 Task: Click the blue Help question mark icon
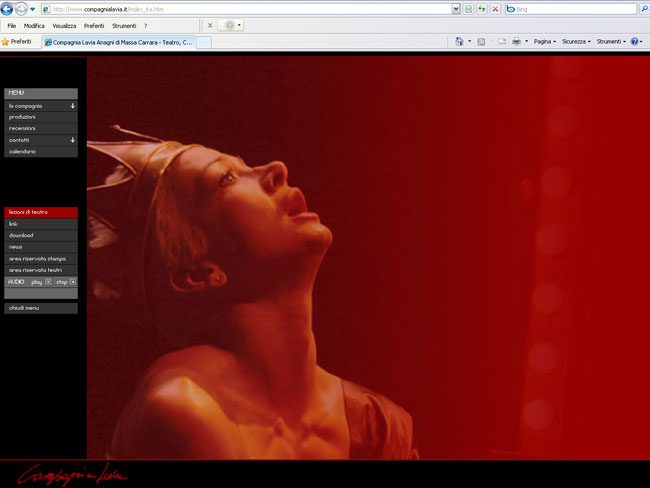pos(634,41)
